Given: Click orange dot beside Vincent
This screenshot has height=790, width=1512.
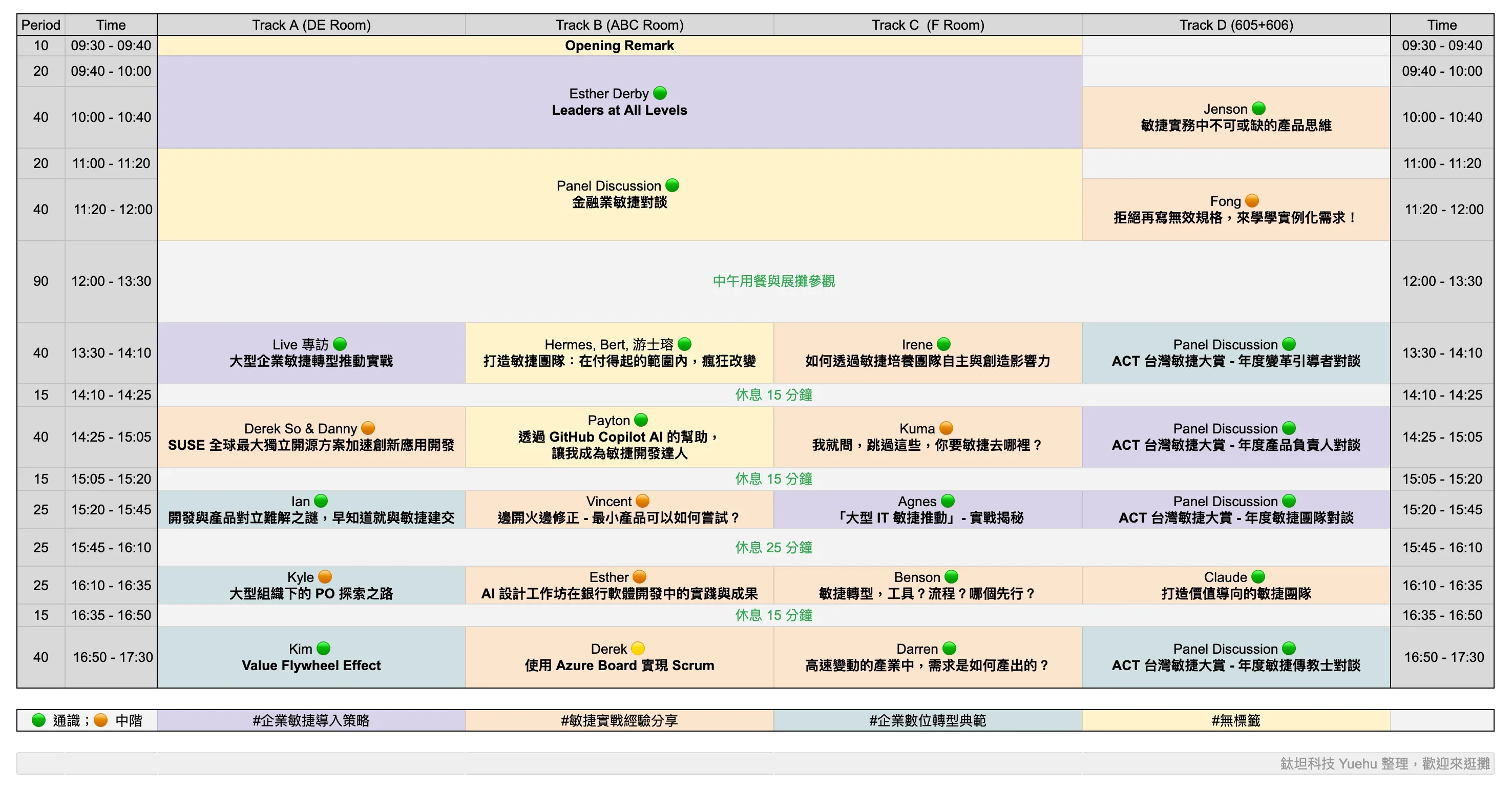Looking at the screenshot, I should coord(643,501).
